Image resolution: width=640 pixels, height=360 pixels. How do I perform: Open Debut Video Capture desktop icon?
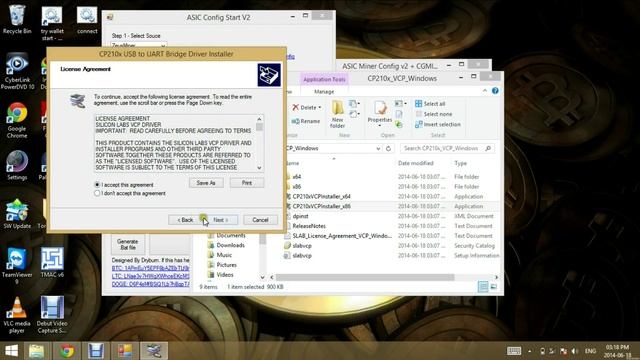(x=52, y=315)
